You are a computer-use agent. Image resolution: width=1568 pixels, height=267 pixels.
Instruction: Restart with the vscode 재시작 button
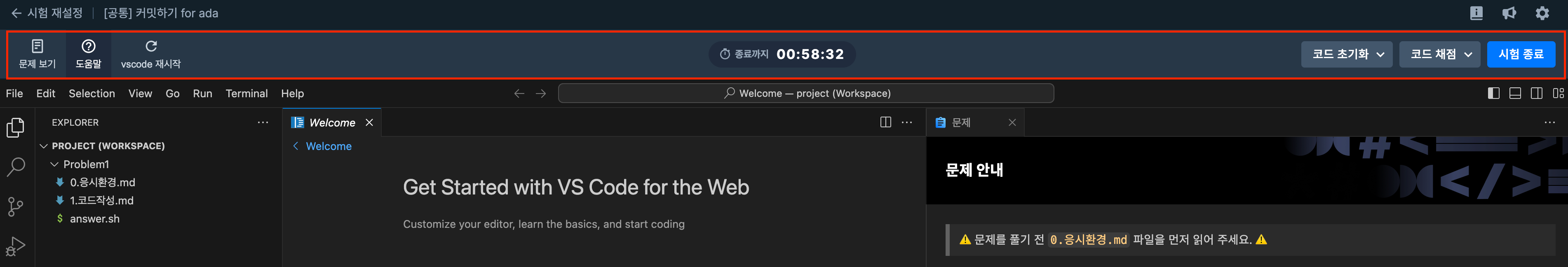click(151, 54)
